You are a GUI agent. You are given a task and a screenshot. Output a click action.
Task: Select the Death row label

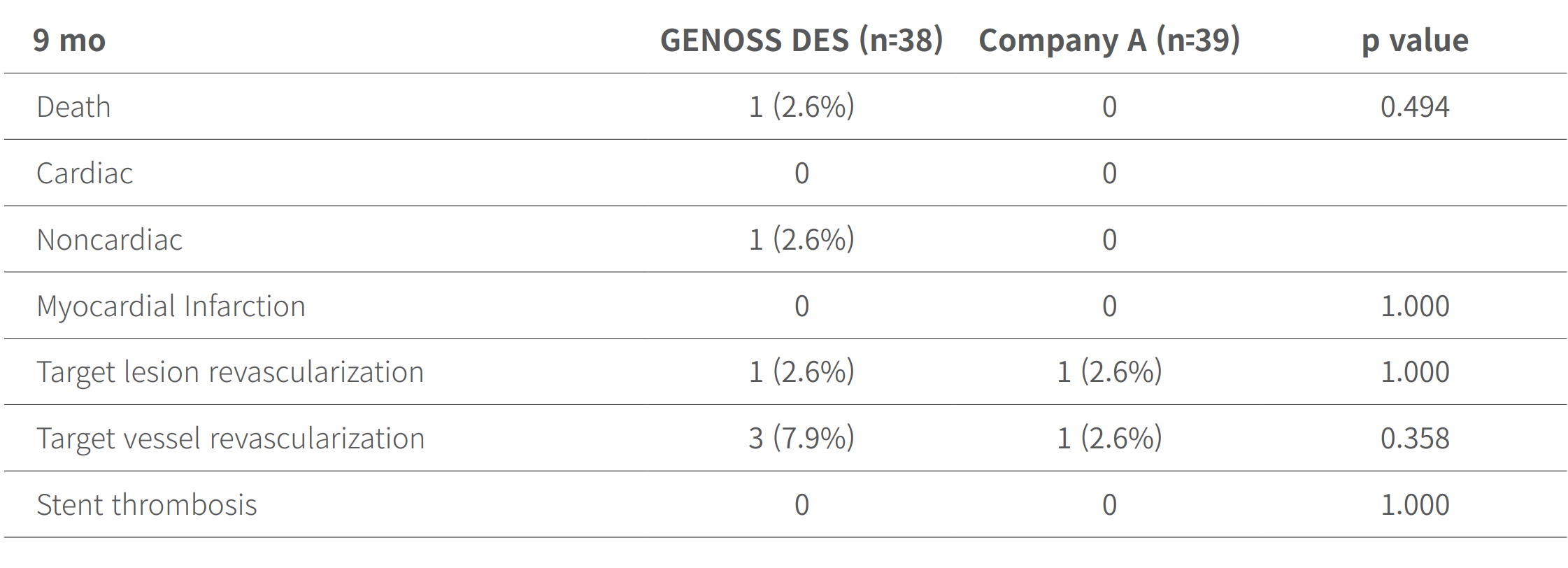[x=73, y=107]
